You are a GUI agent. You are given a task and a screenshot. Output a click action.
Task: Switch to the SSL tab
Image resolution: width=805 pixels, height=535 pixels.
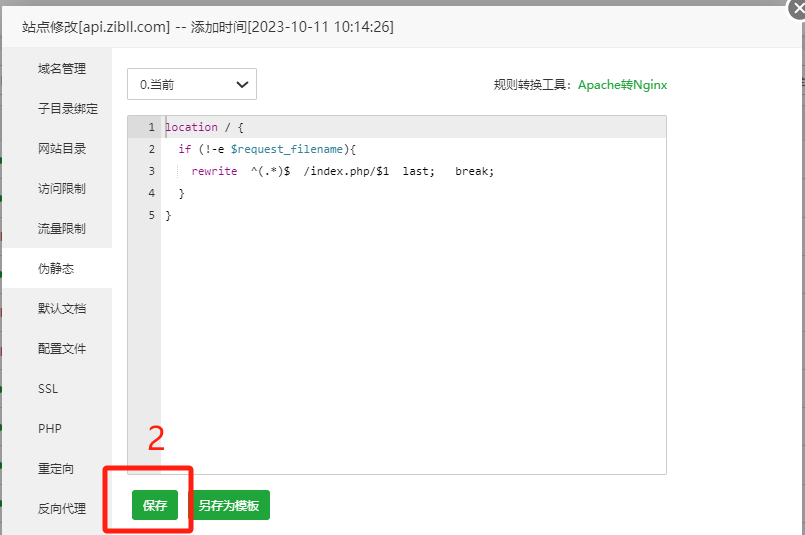(x=49, y=389)
